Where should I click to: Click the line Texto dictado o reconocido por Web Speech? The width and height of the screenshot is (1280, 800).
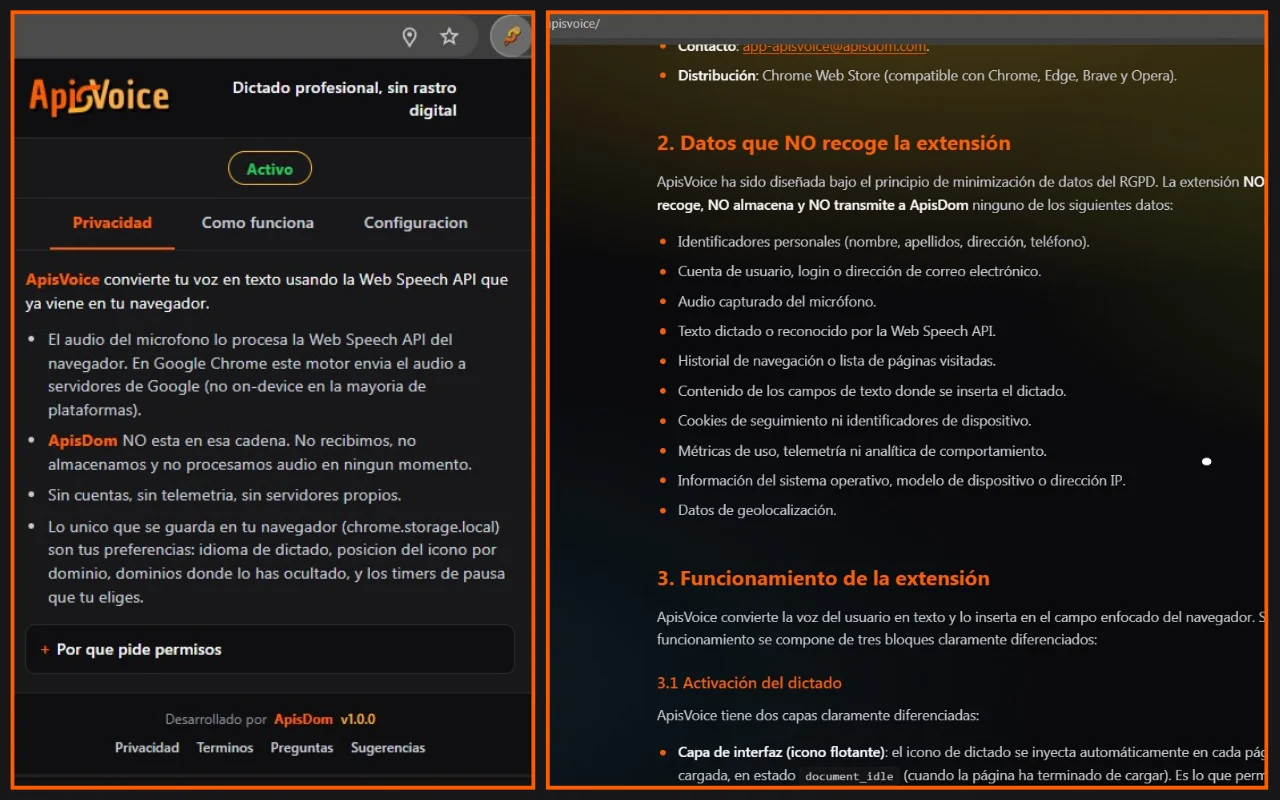coord(837,331)
